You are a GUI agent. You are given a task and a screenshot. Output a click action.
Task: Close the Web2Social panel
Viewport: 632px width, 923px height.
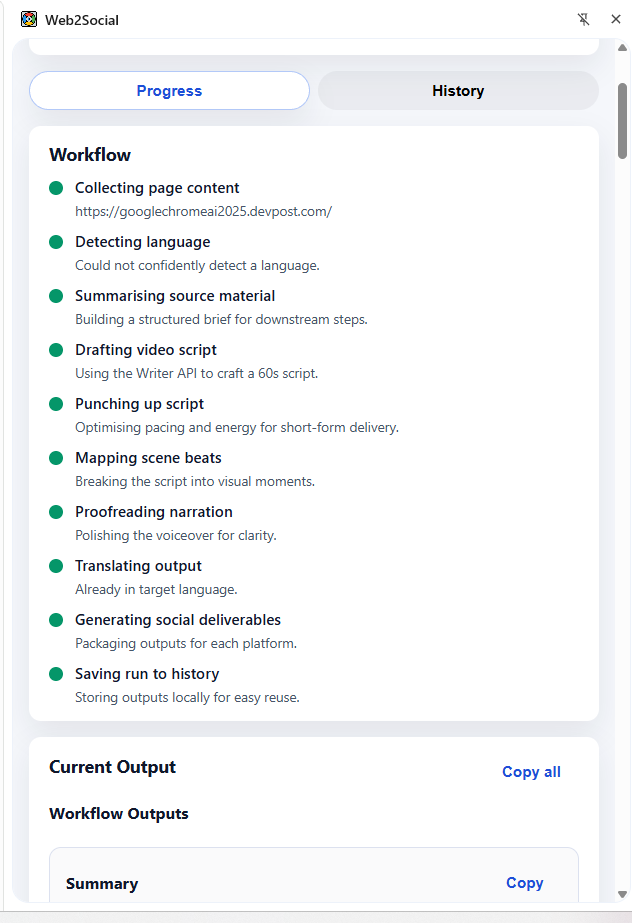(616, 19)
